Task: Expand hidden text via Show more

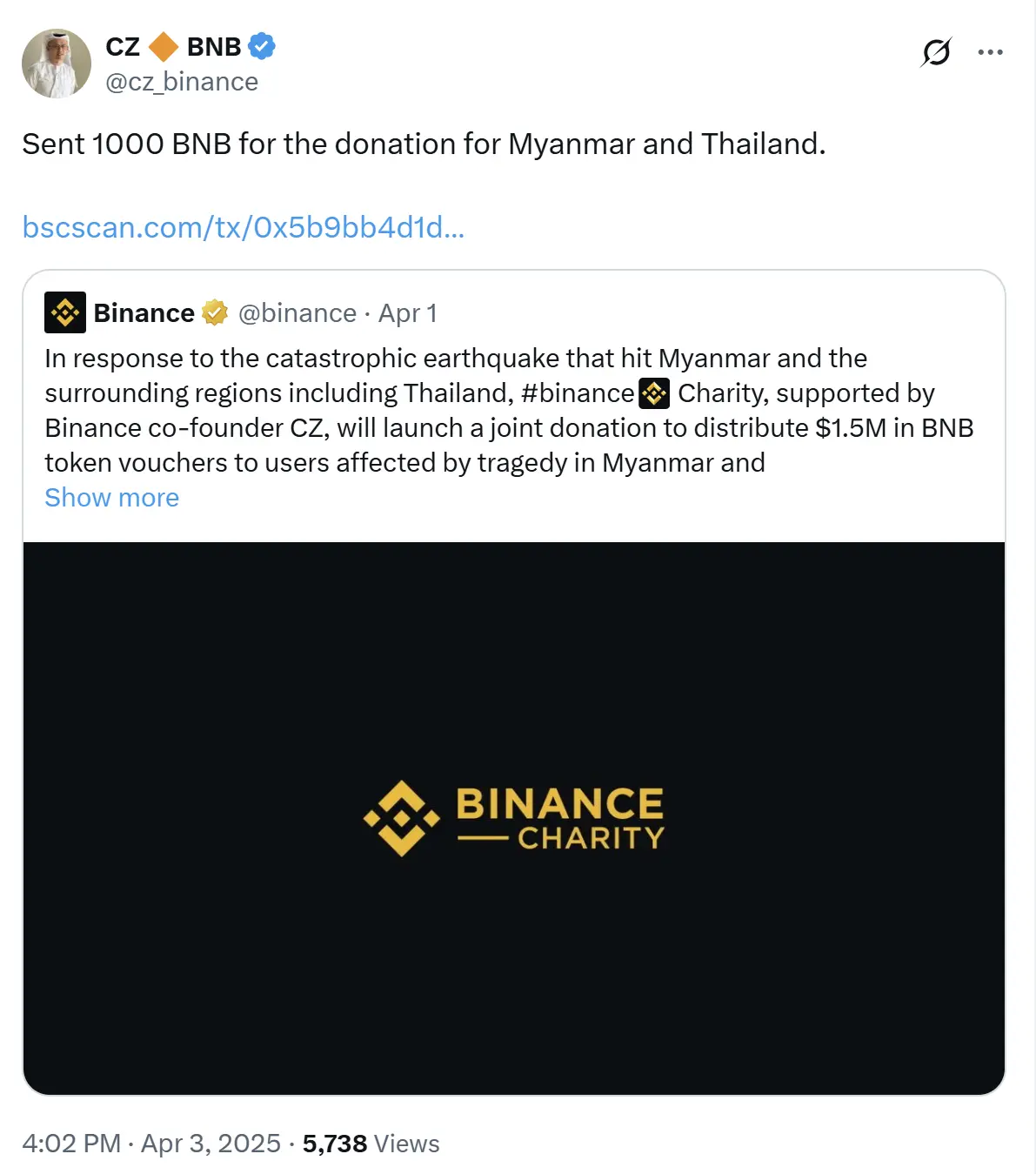Action: click(x=110, y=497)
